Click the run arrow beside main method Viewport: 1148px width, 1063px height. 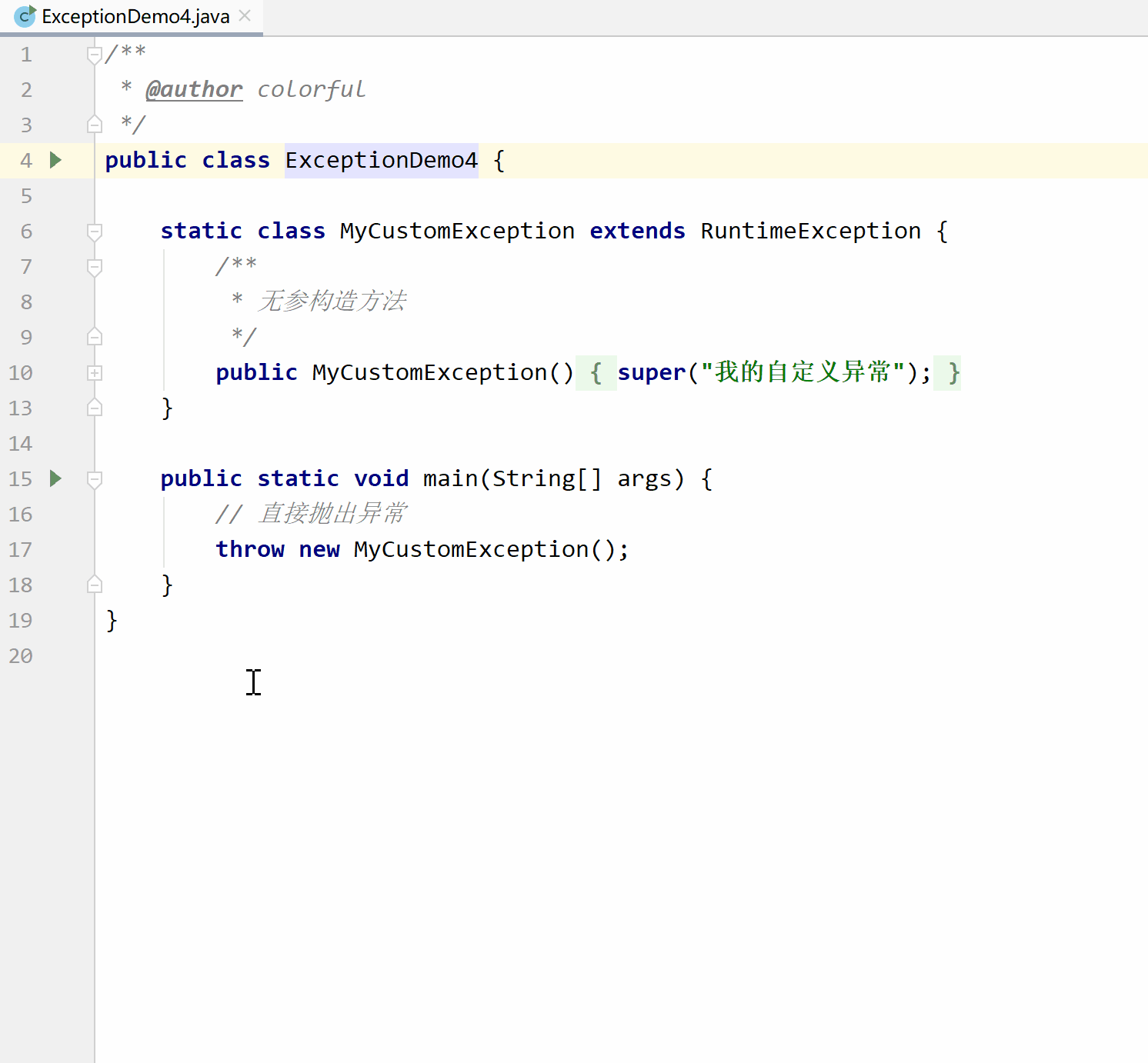(x=55, y=478)
